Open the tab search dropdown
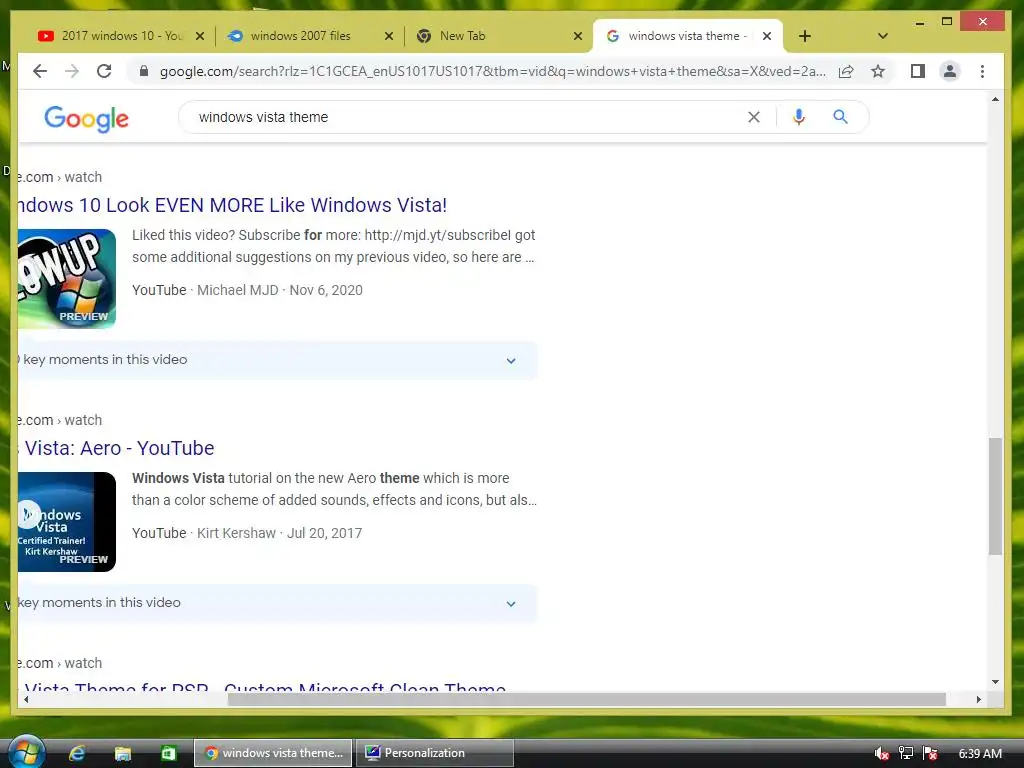The image size is (1024, 768). tap(882, 36)
